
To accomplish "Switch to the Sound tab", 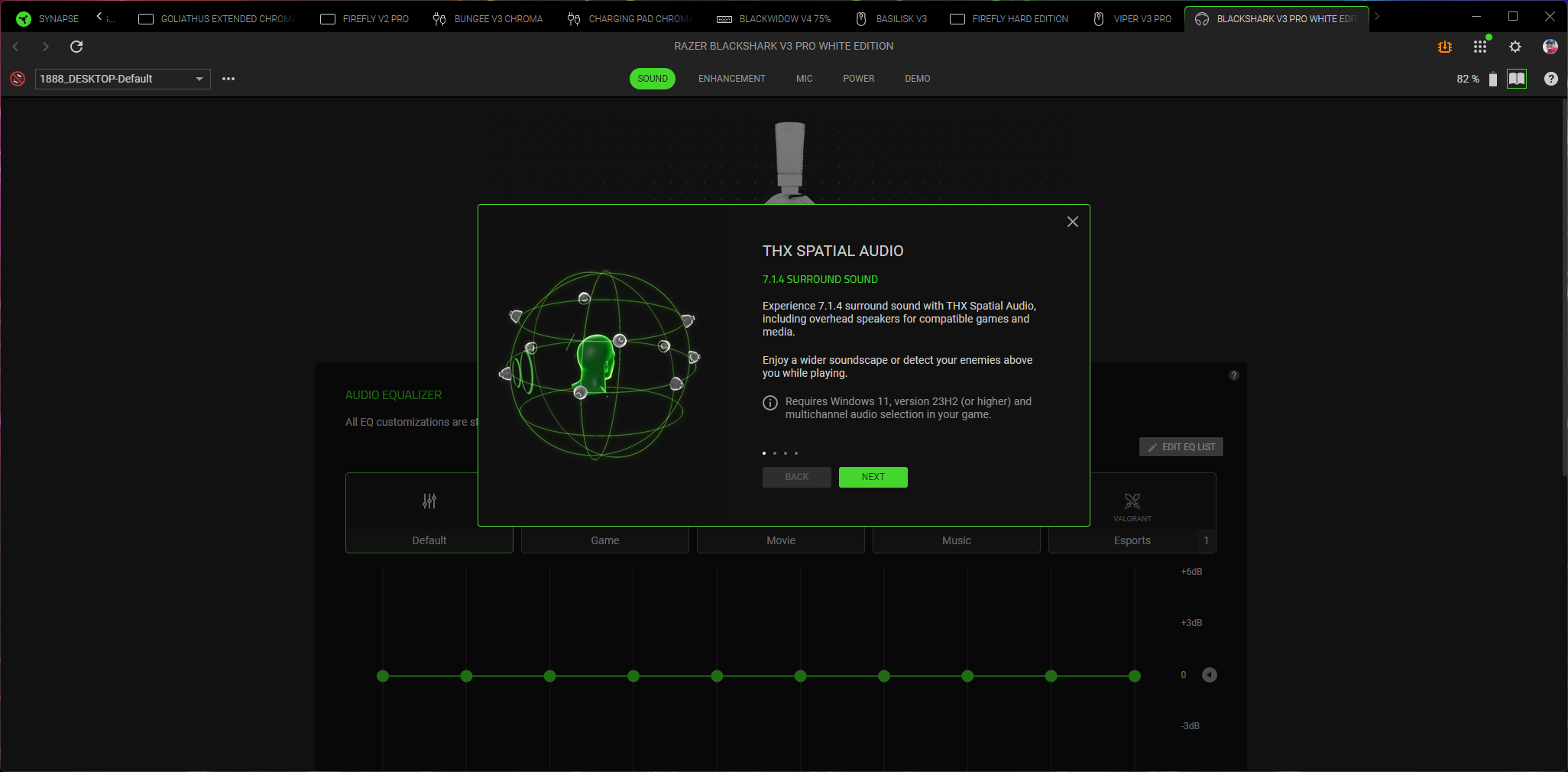I will coord(653,79).
